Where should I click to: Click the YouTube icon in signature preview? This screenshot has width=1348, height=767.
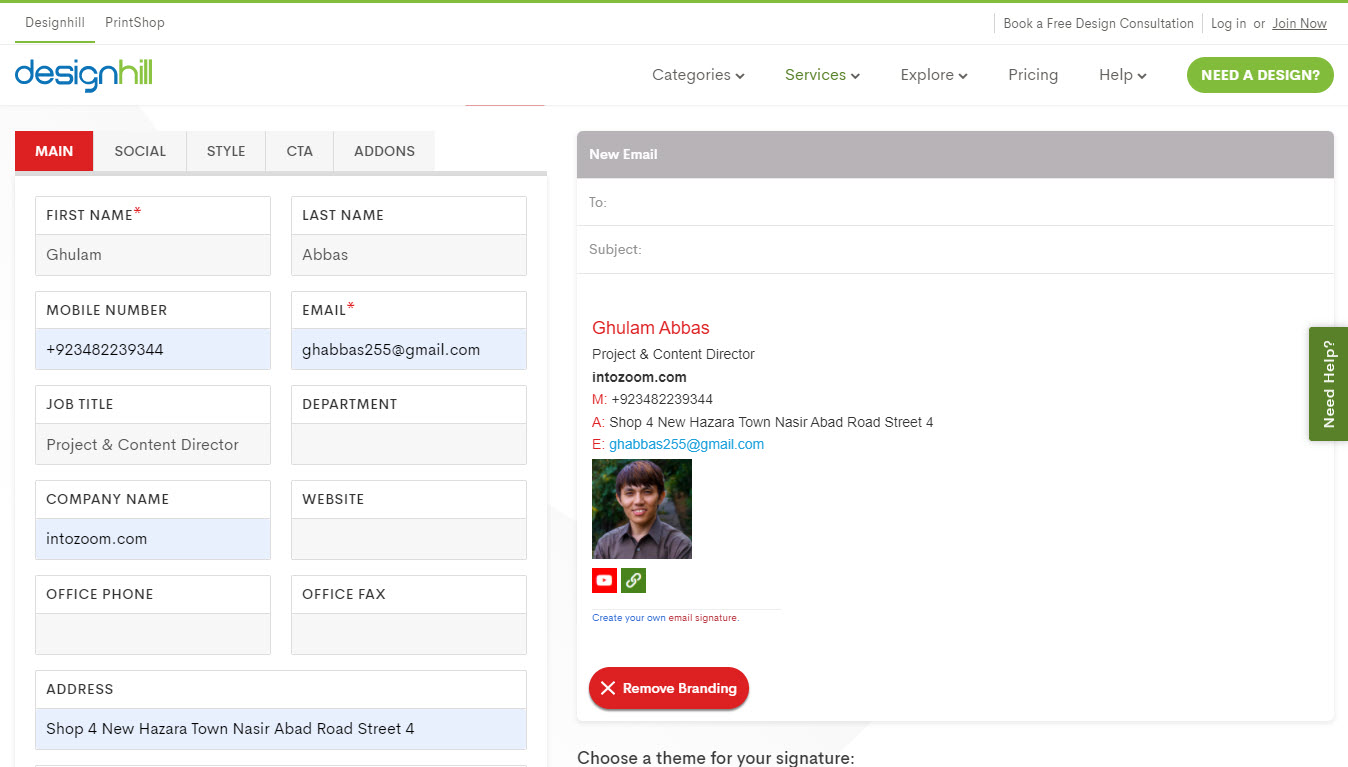point(604,580)
